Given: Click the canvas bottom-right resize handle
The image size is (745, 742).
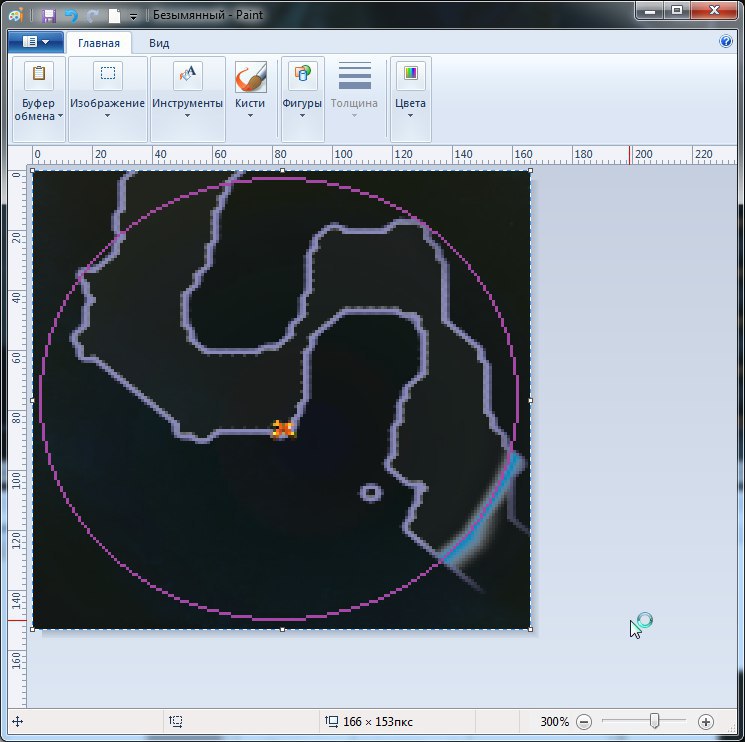Looking at the screenshot, I should pyautogui.click(x=530, y=629).
